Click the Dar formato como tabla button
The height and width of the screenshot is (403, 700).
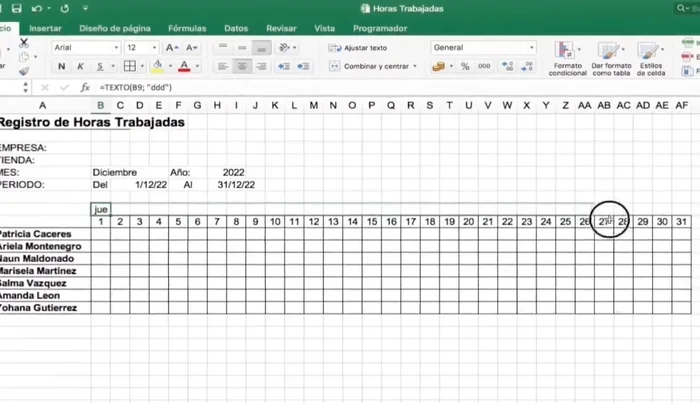(x=611, y=58)
